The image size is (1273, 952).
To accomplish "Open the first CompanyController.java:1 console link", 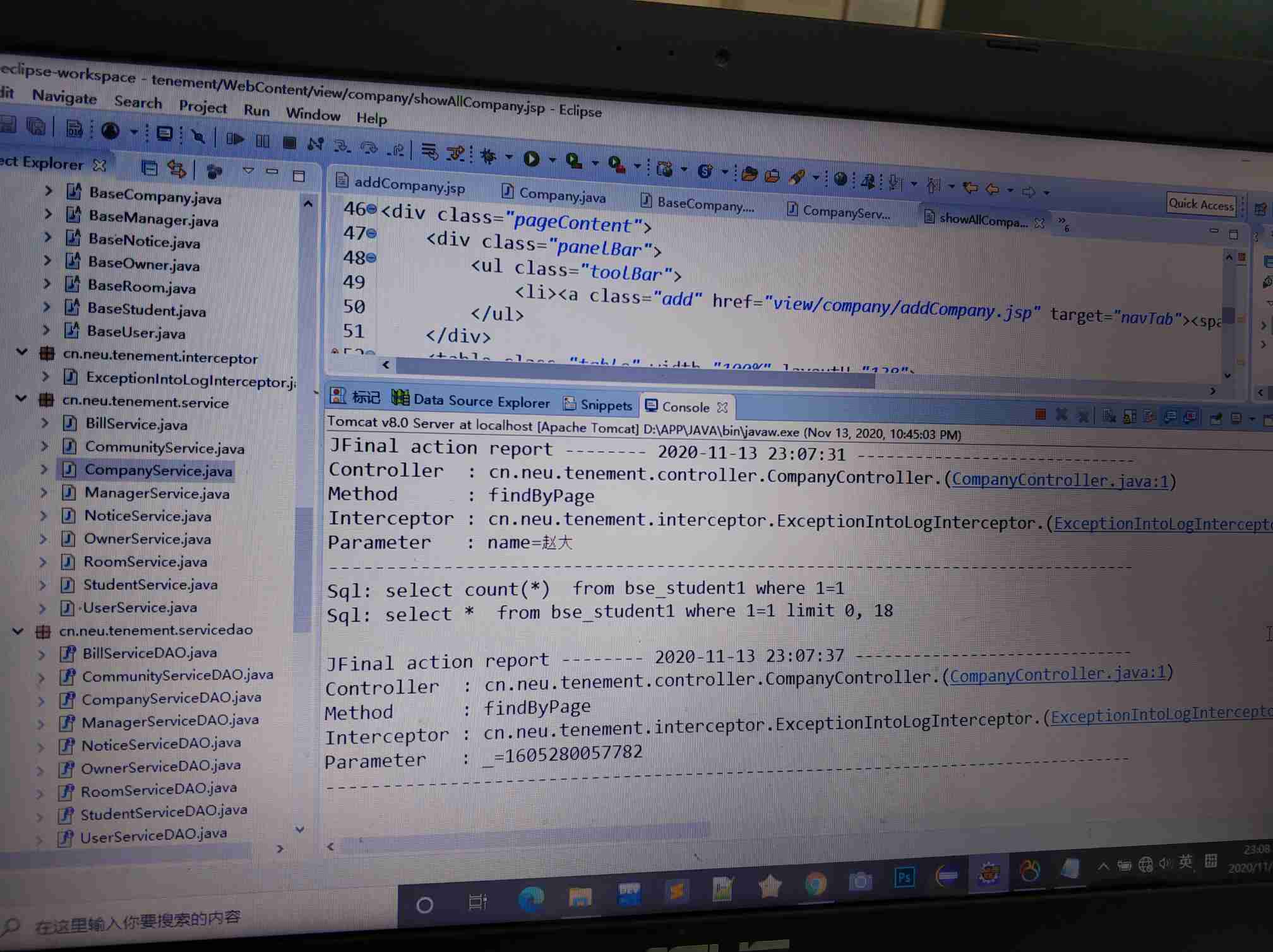I will (1060, 480).
